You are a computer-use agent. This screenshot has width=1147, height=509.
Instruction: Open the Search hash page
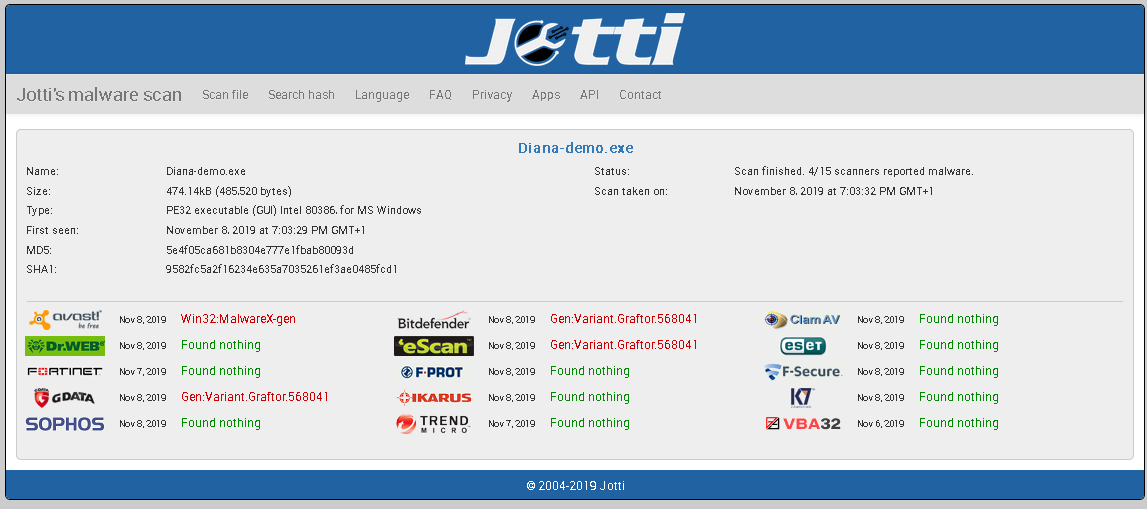[301, 94]
